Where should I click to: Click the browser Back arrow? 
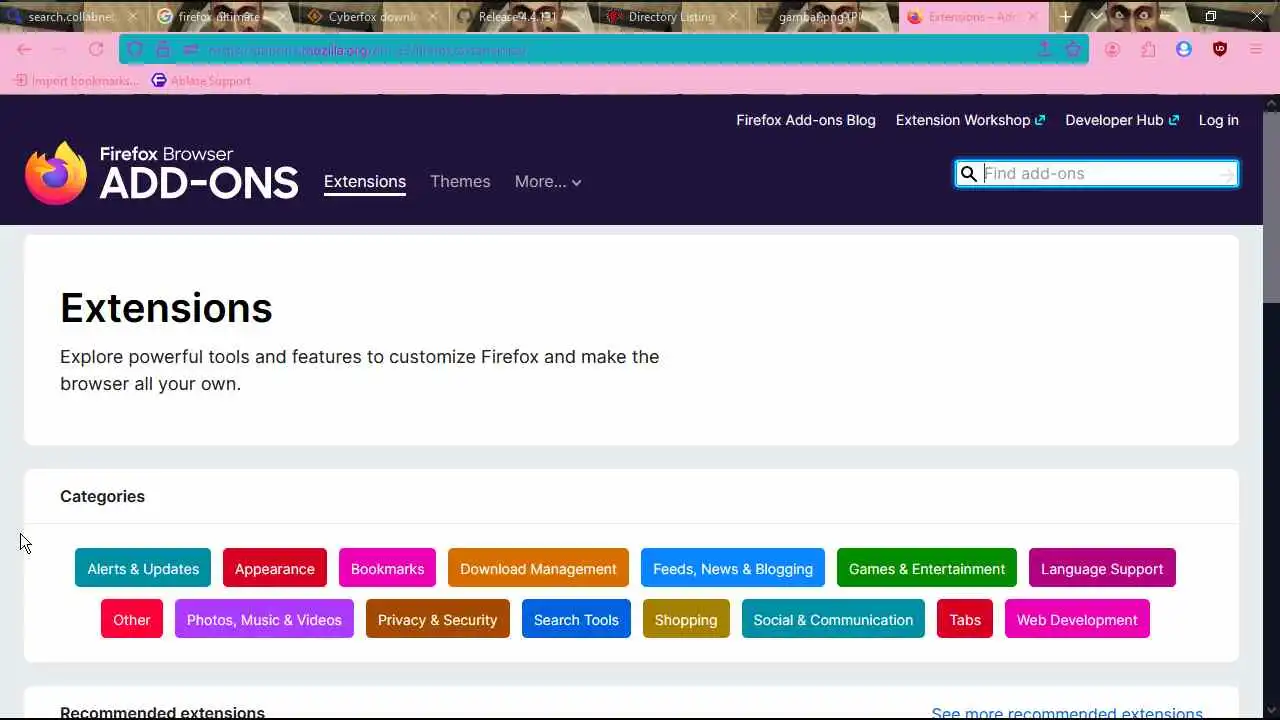24,49
